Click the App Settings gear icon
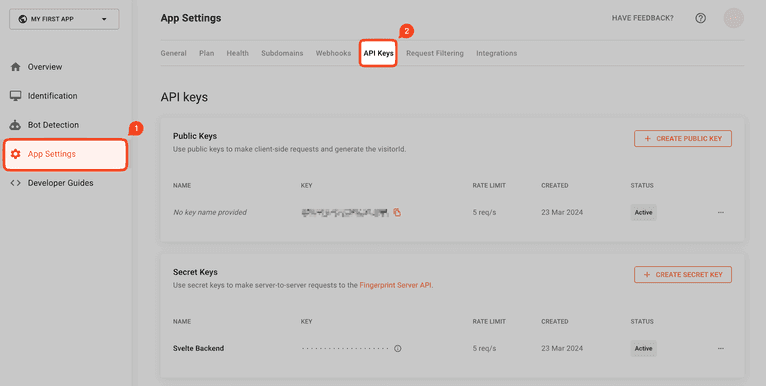This screenshot has width=766, height=386. coord(16,154)
